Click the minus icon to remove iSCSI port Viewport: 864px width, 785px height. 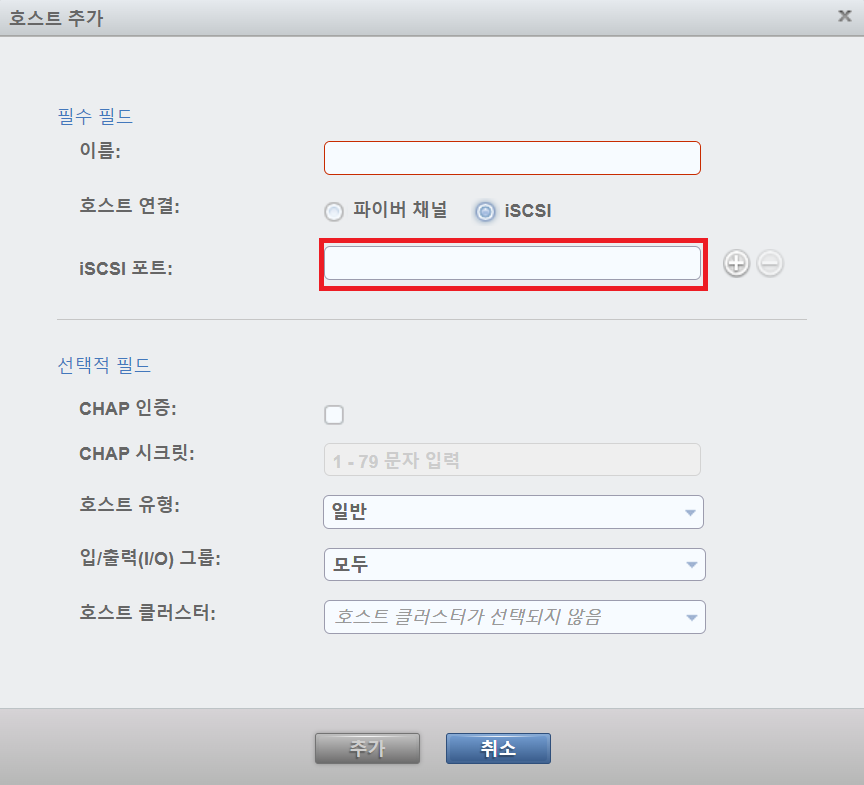(770, 263)
